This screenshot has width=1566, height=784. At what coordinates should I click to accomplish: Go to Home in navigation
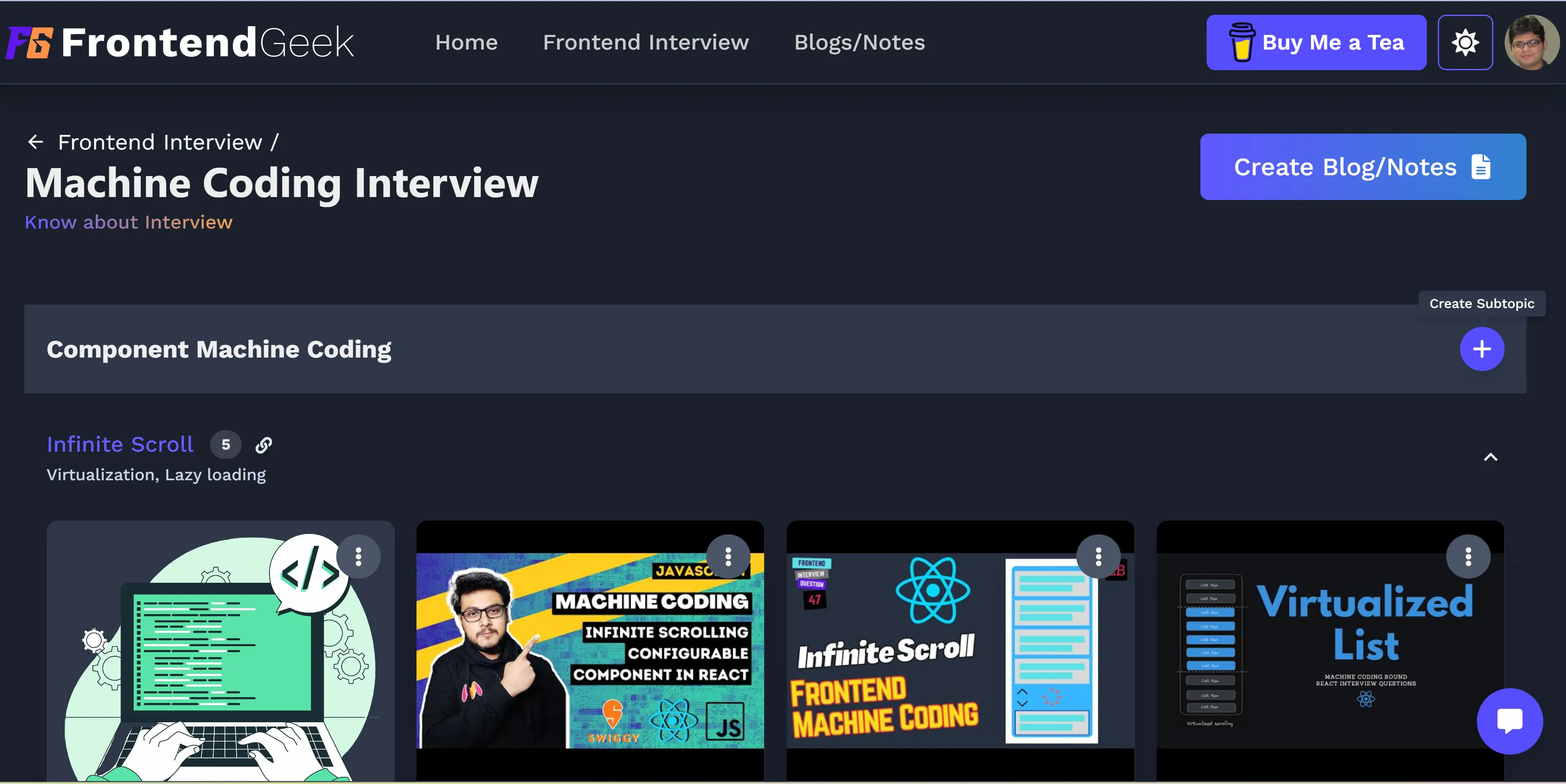[466, 42]
